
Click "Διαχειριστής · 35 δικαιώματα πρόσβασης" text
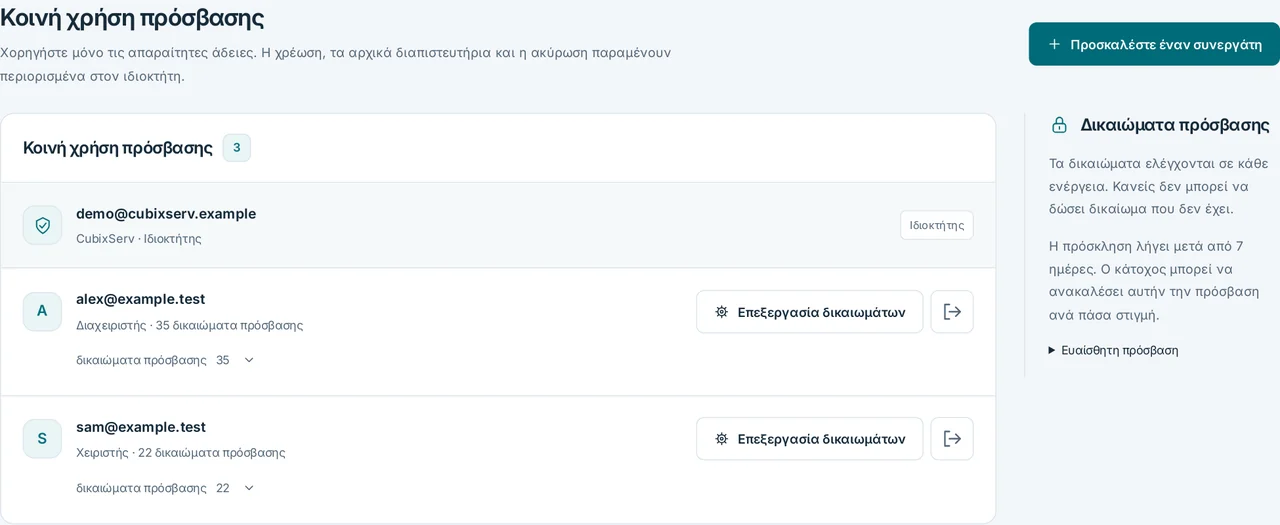(190, 325)
